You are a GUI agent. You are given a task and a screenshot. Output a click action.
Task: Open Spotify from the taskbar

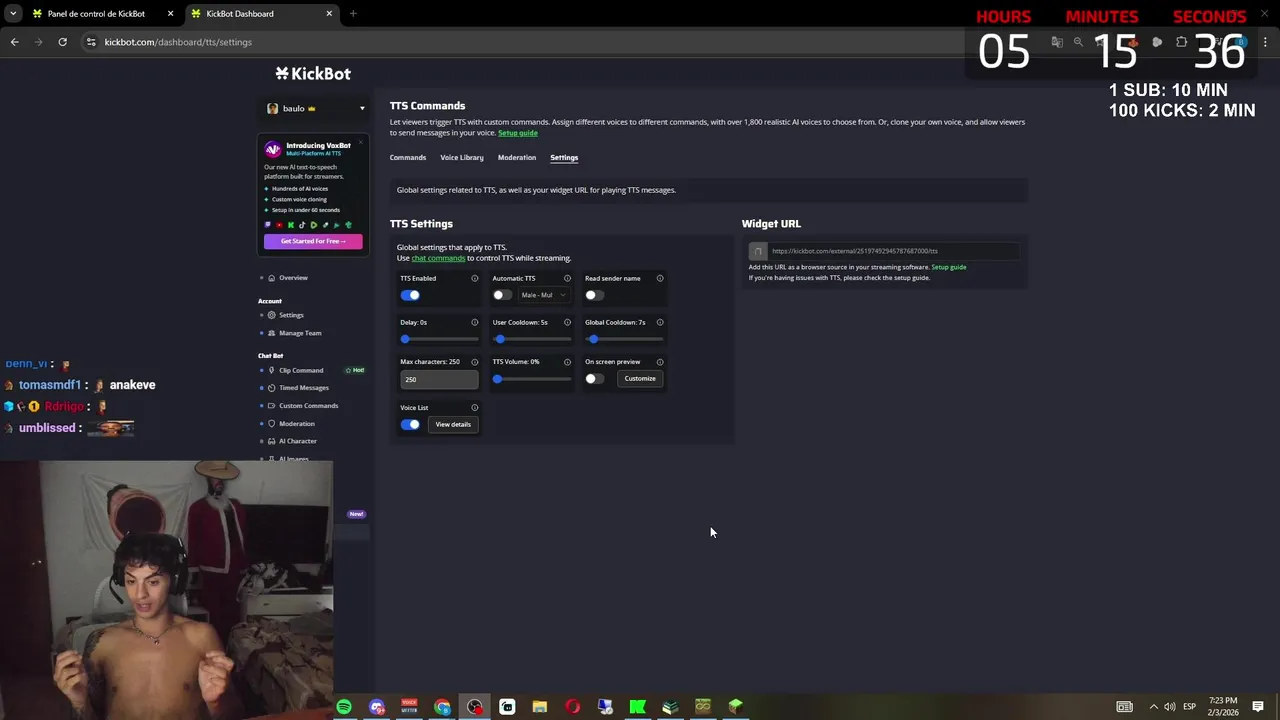click(x=344, y=707)
